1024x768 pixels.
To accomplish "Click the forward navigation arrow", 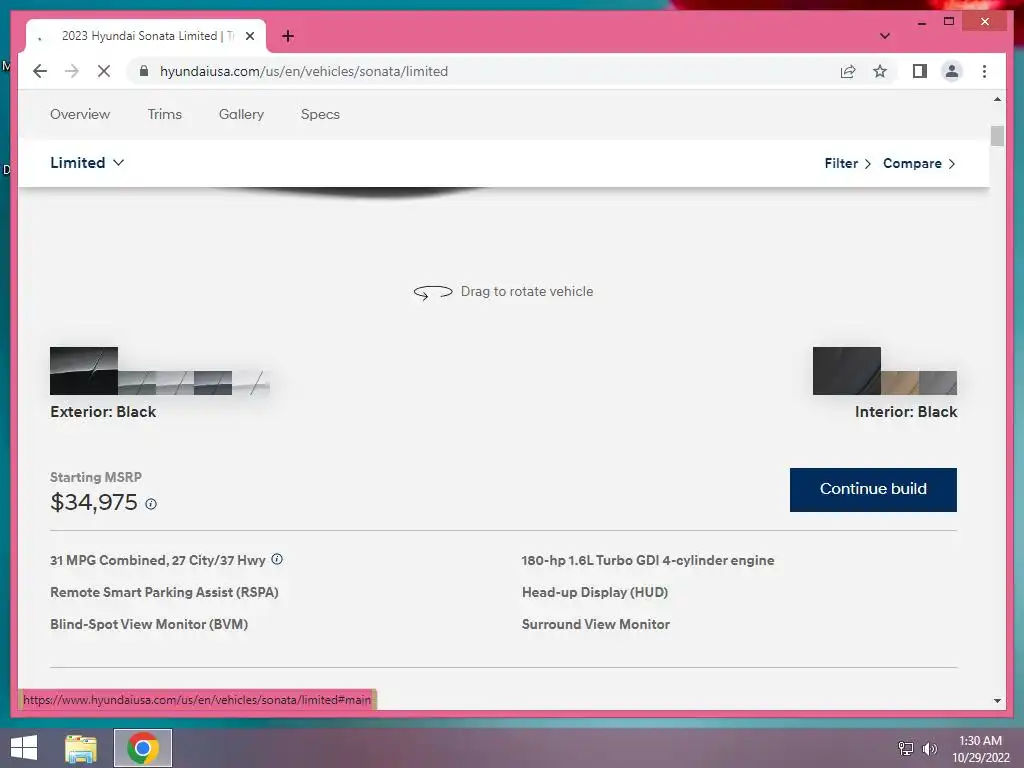I will [x=72, y=71].
